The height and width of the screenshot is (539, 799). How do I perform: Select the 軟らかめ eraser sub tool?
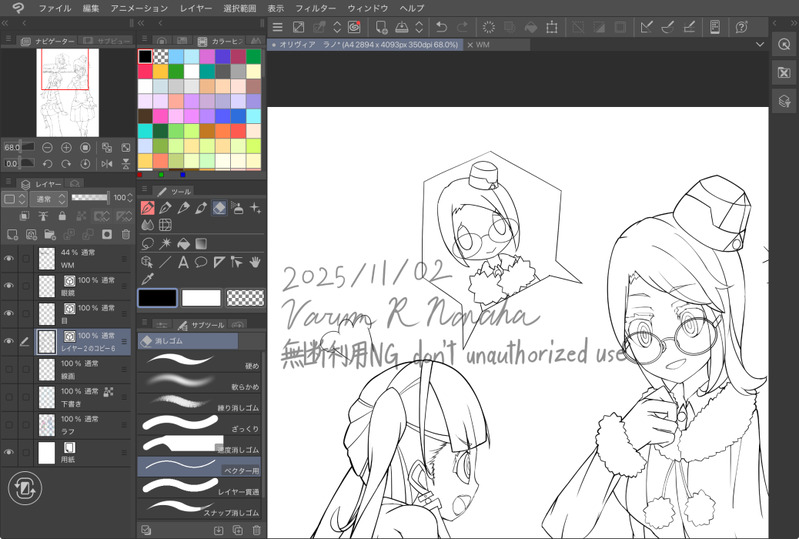(x=200, y=382)
